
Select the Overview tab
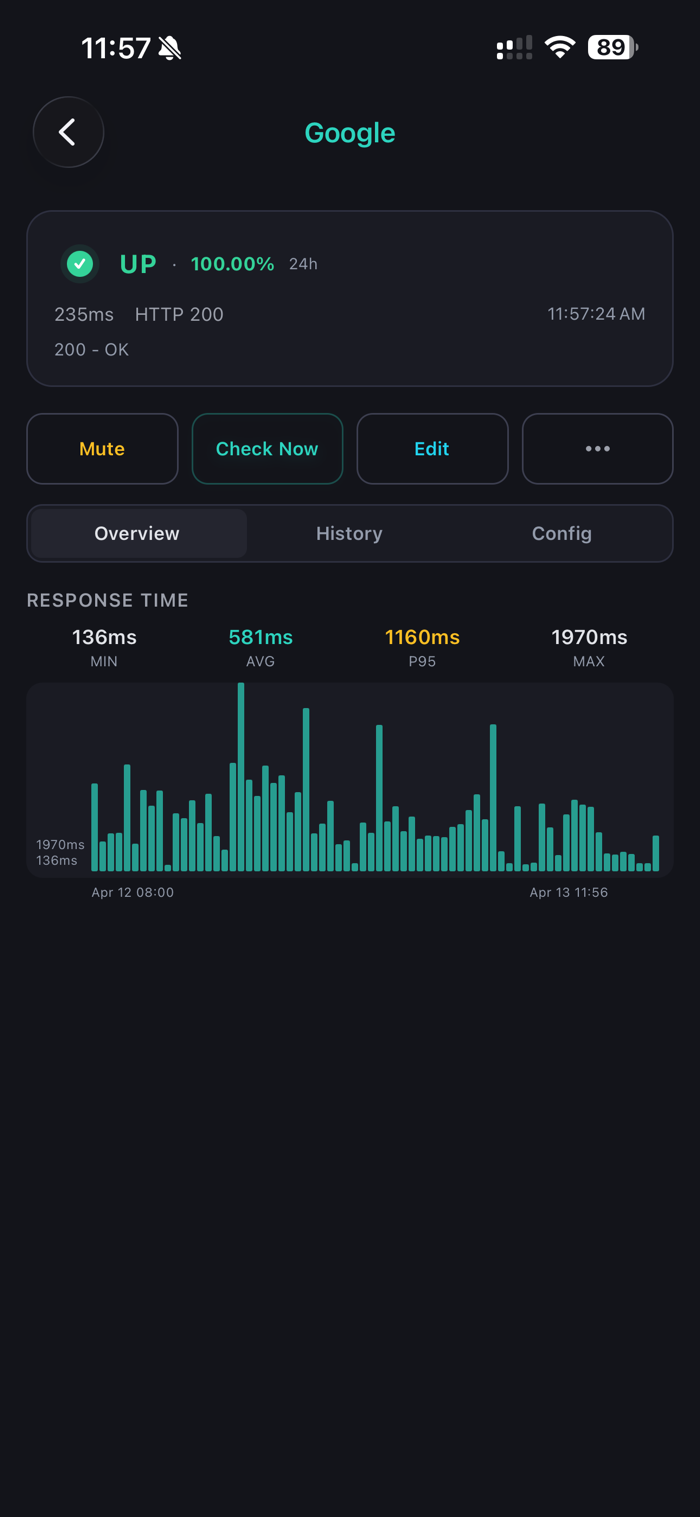click(x=138, y=533)
